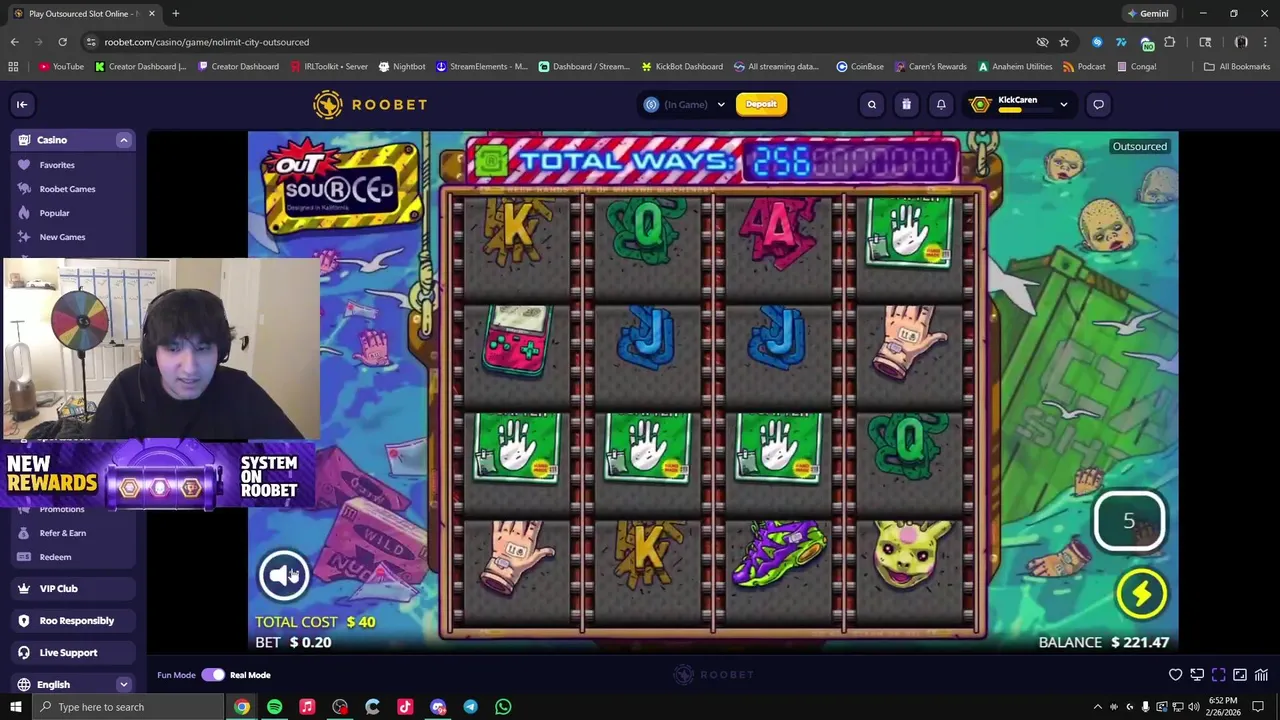Click the TOTAL COST $40 text
Screen dimensions: 1280x720
315,622
